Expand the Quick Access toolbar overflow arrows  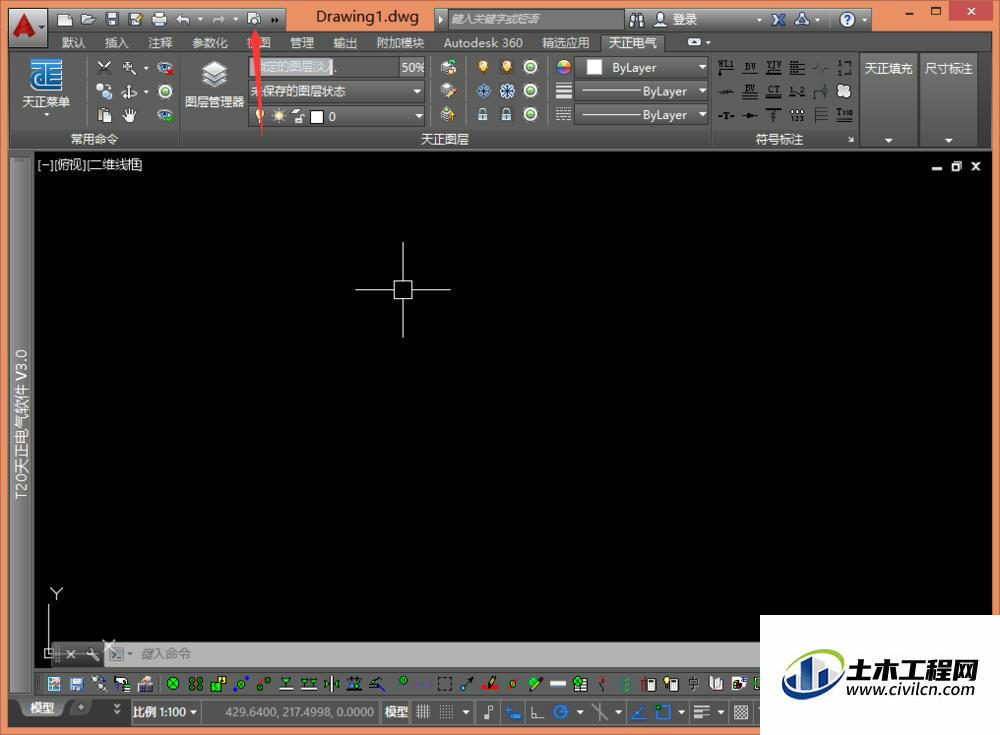tap(275, 20)
